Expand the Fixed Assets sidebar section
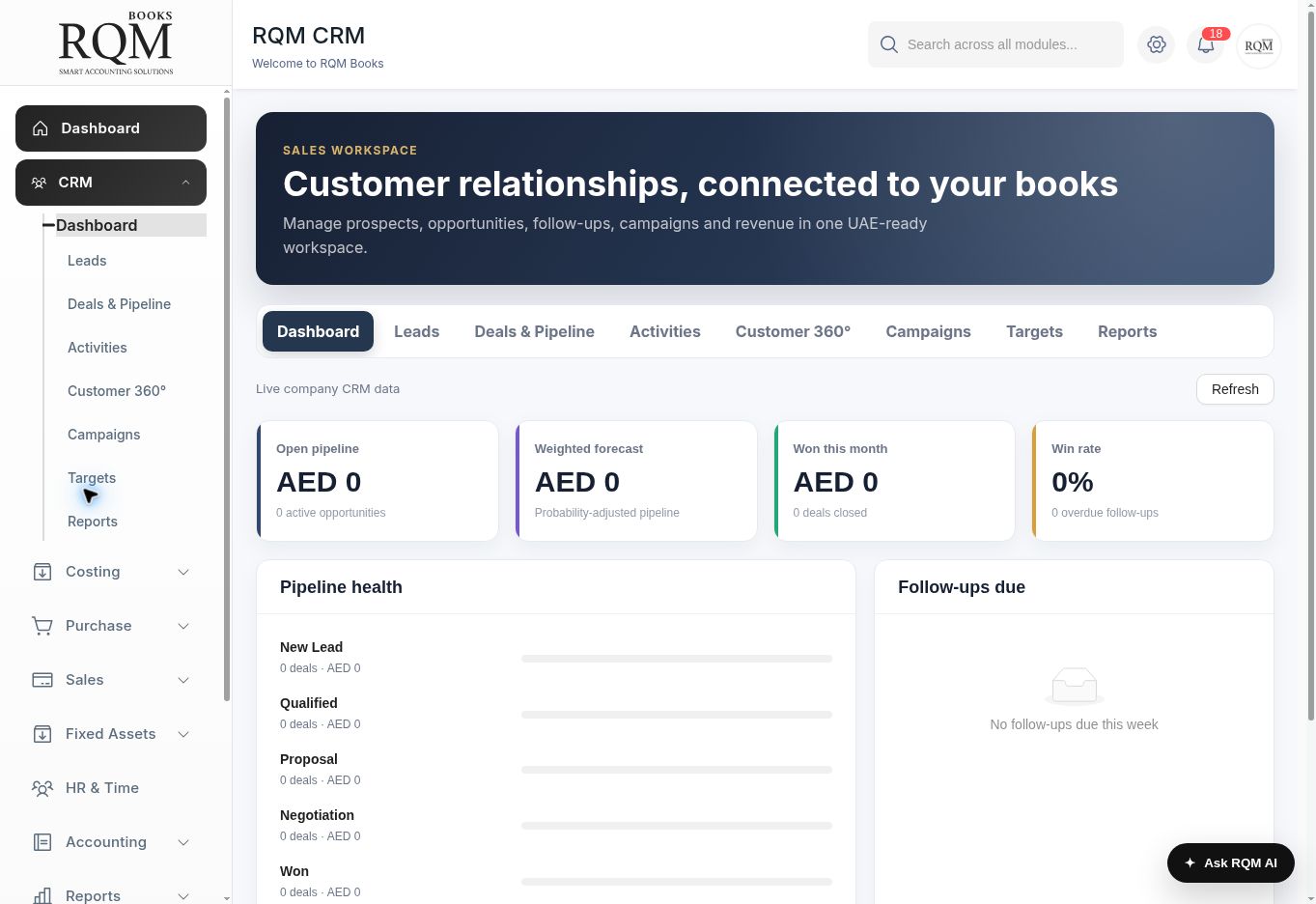The height and width of the screenshot is (904, 1316). tap(183, 734)
